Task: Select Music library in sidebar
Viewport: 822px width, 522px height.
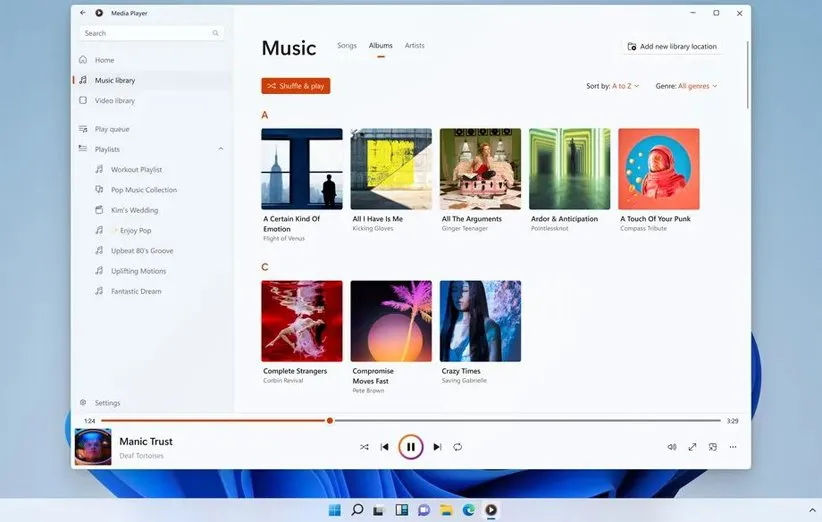Action: 152,80
